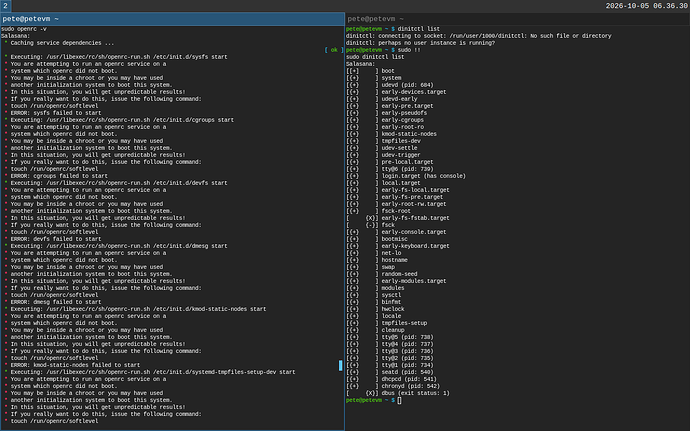Focus the left terminal title bar pete@petevm
The image size is (690, 431).
pyautogui.click(x=172, y=19)
